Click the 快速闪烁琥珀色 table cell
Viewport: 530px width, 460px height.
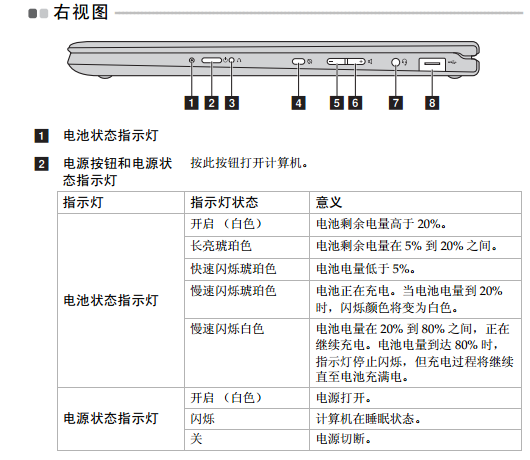[x=247, y=269]
